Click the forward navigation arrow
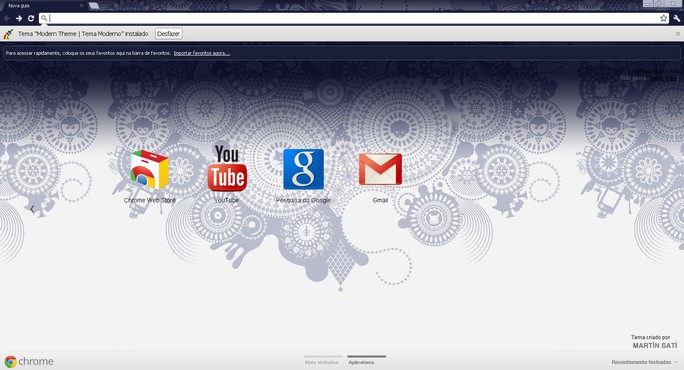This screenshot has height=370, width=684. 19,18
